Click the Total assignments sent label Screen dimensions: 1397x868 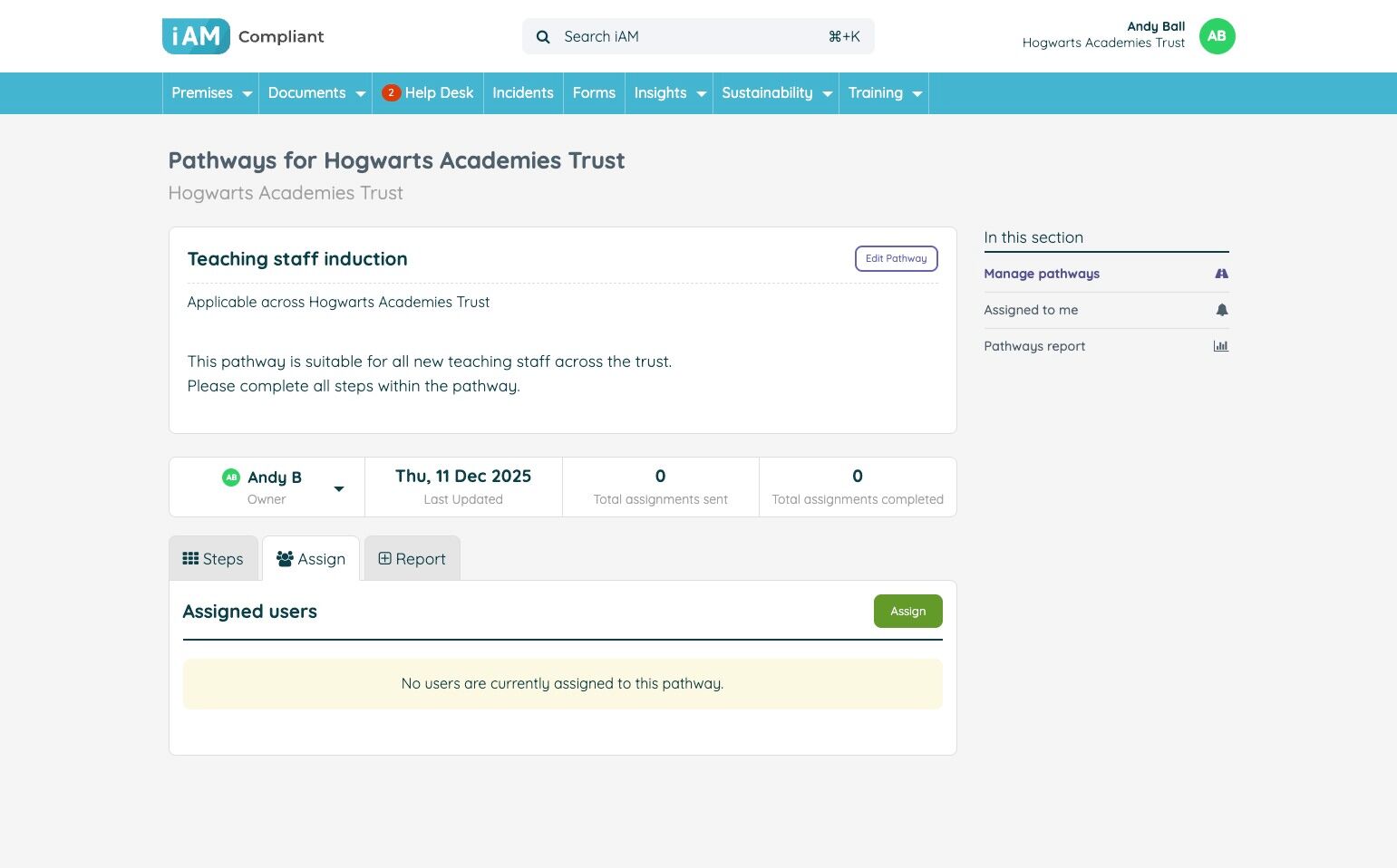(x=661, y=499)
